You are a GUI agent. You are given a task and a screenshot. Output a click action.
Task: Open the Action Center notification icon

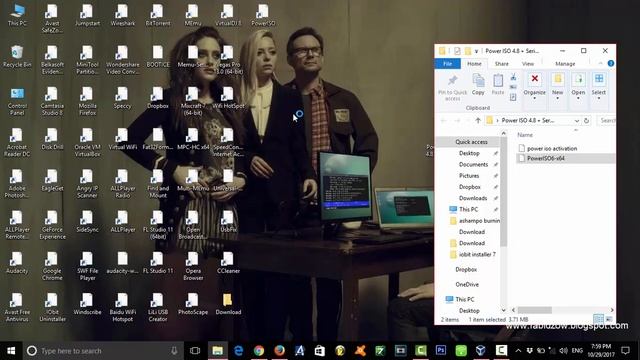[x=625, y=350]
